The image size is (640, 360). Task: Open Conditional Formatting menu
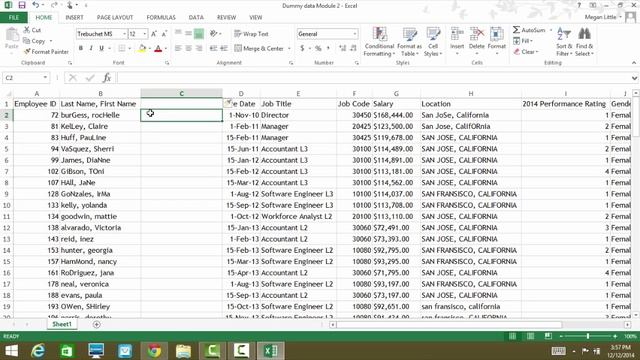coord(379,42)
